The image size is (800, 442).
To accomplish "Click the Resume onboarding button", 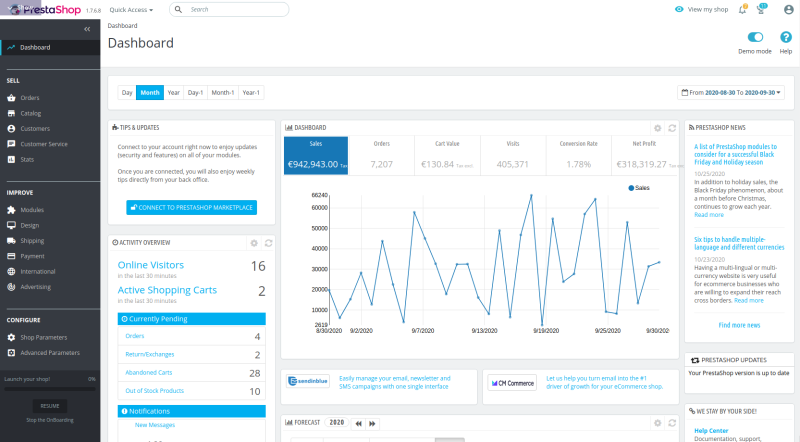I will [x=49, y=405].
